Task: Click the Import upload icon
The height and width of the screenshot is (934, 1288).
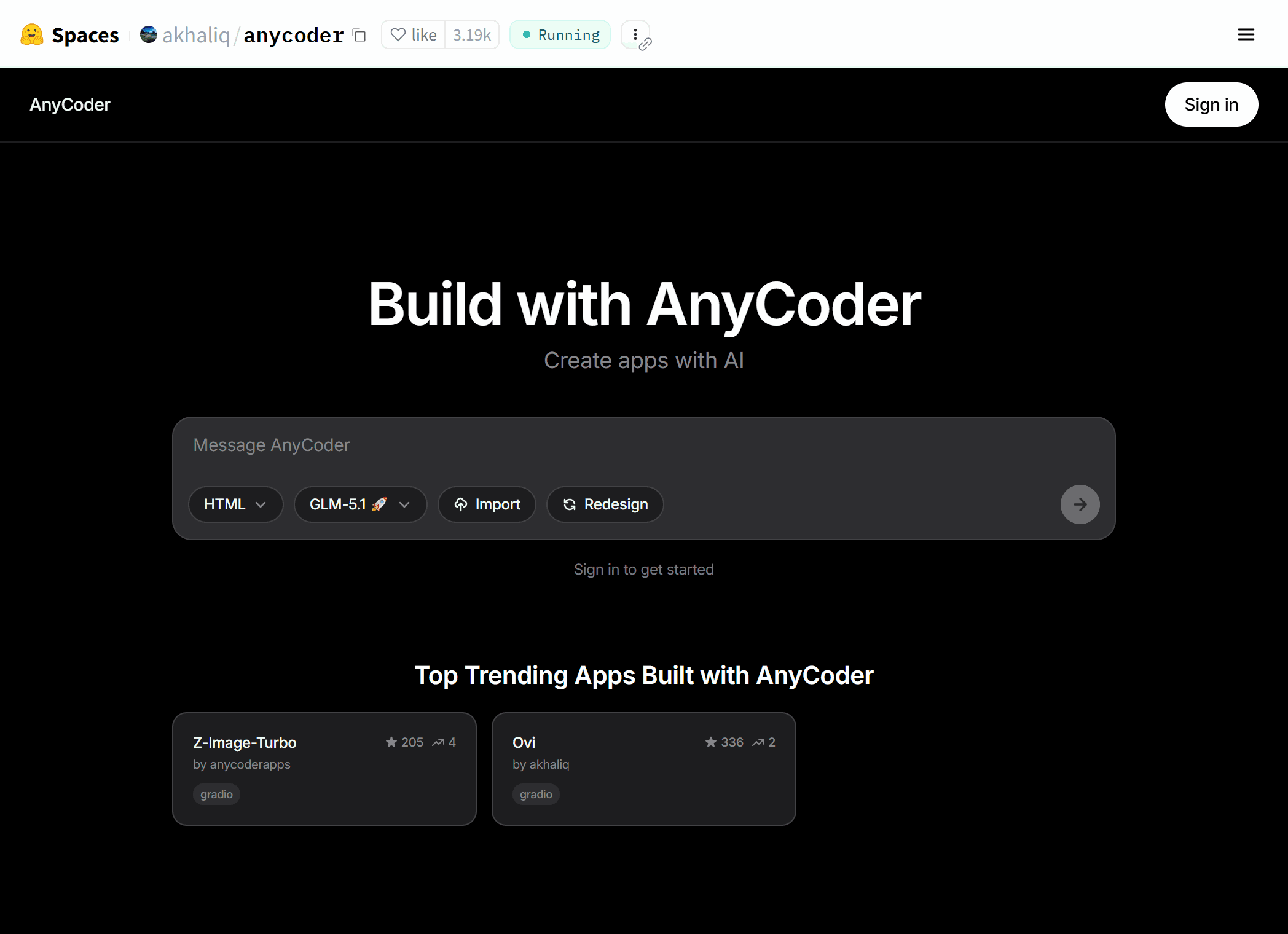Action: point(460,504)
